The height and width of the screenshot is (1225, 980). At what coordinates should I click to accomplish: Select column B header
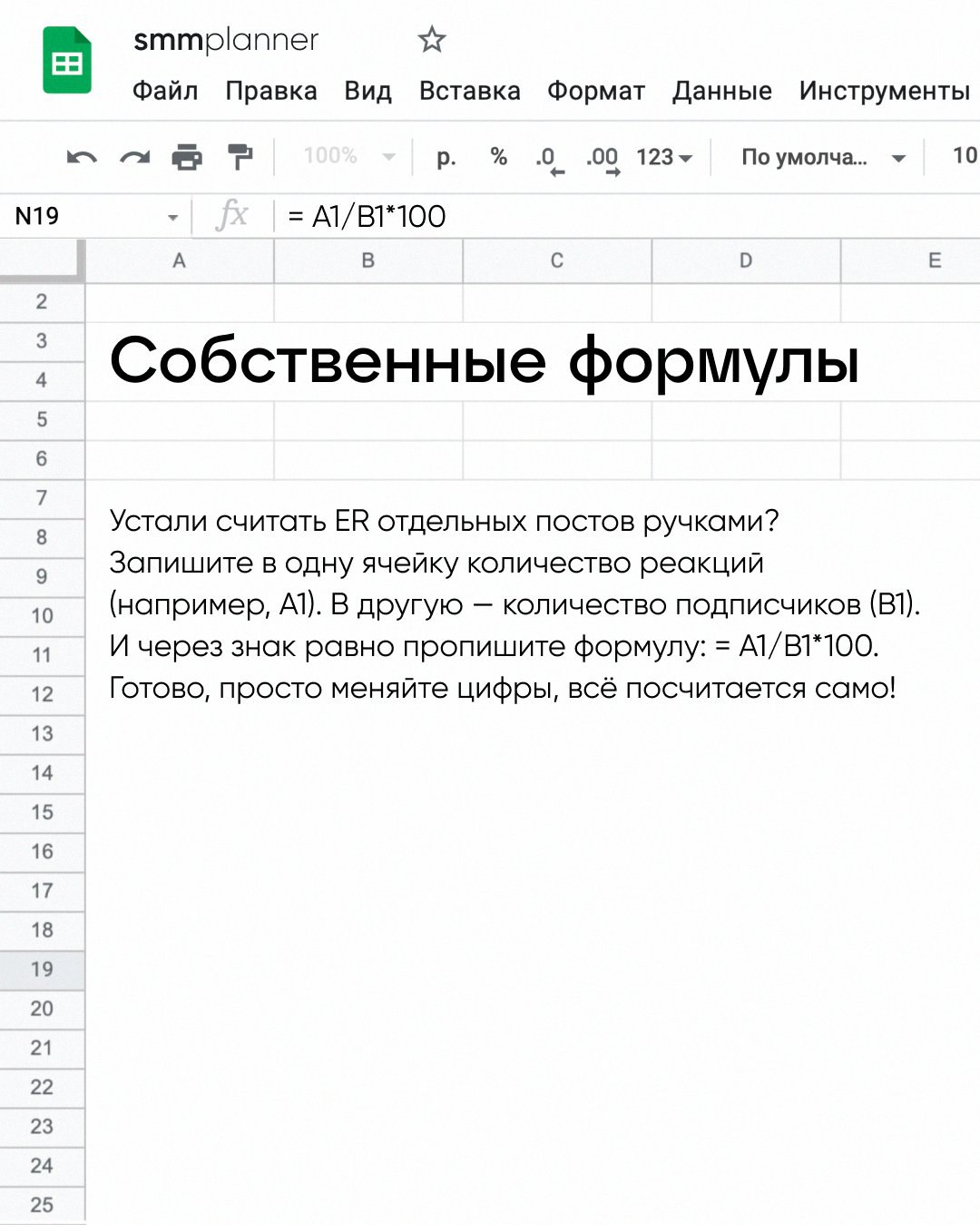368,261
